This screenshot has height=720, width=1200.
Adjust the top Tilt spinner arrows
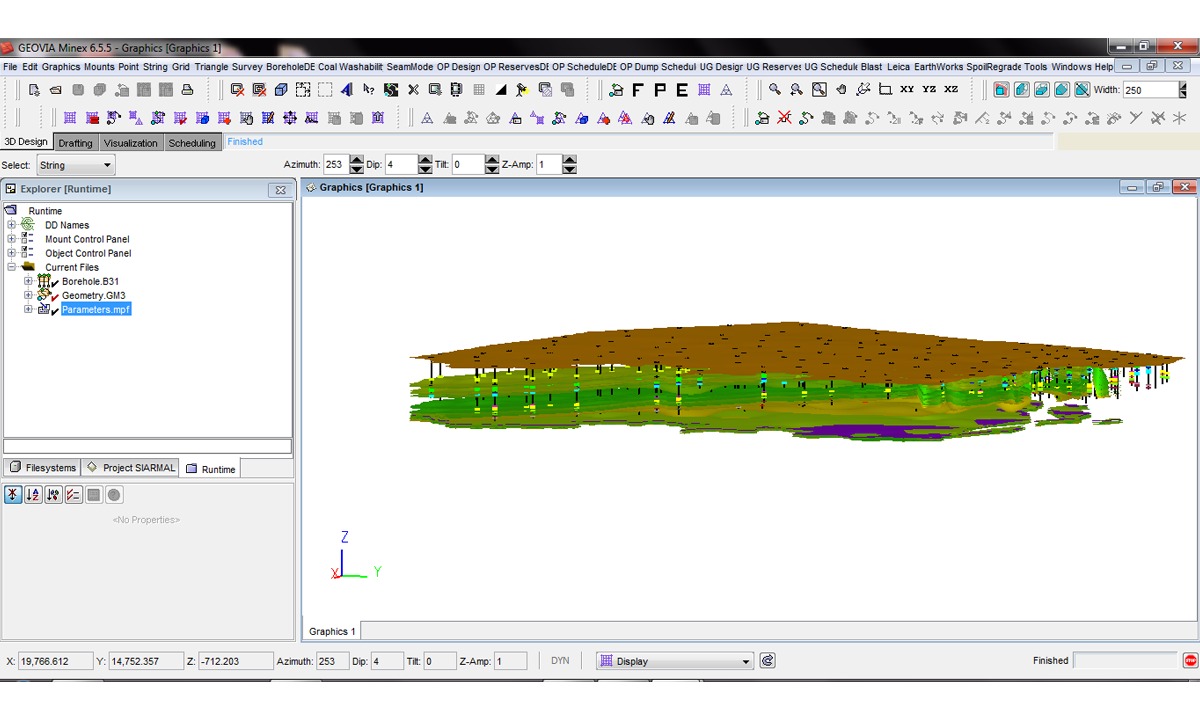(x=491, y=165)
